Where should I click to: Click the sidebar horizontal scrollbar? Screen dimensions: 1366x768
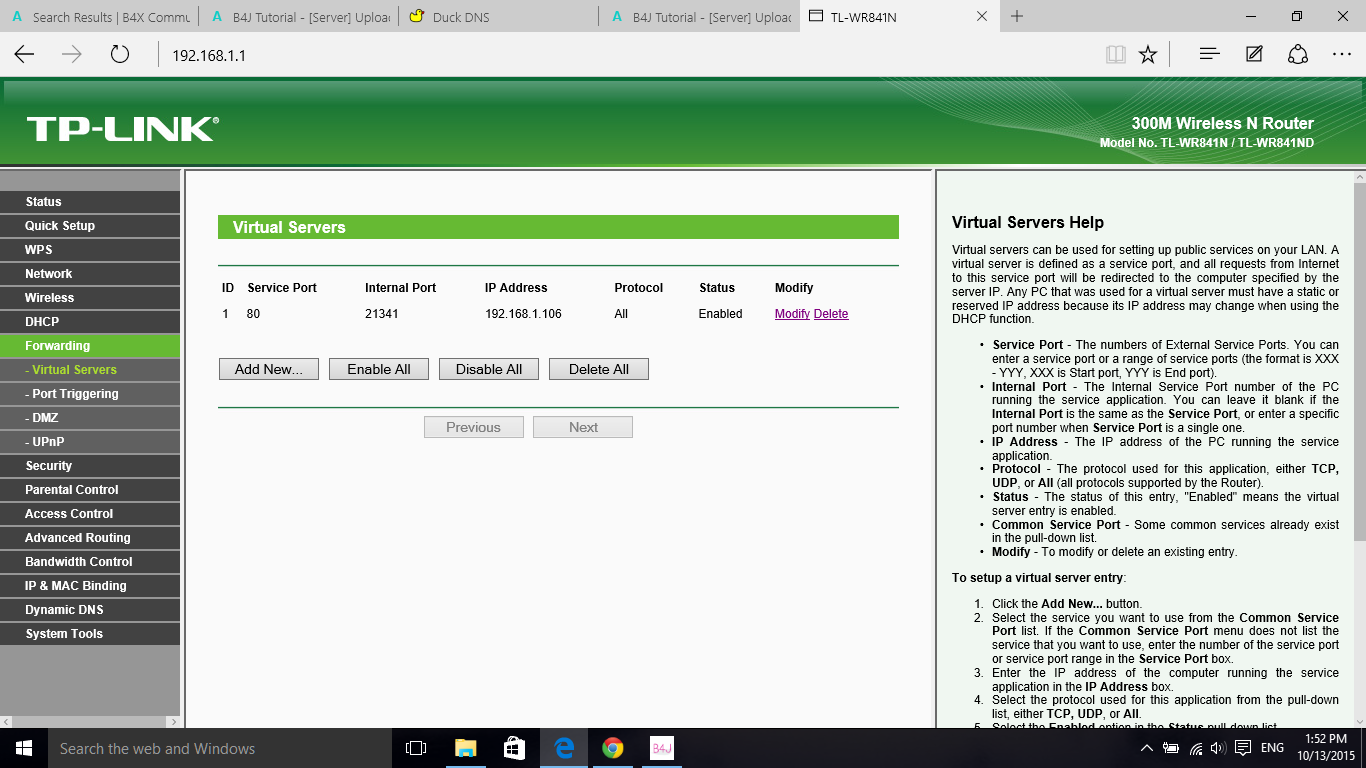pyautogui.click(x=90, y=721)
